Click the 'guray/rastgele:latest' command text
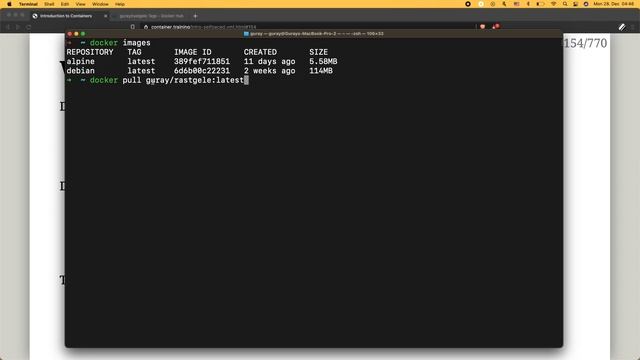The height and width of the screenshot is (360, 640). tap(195, 80)
